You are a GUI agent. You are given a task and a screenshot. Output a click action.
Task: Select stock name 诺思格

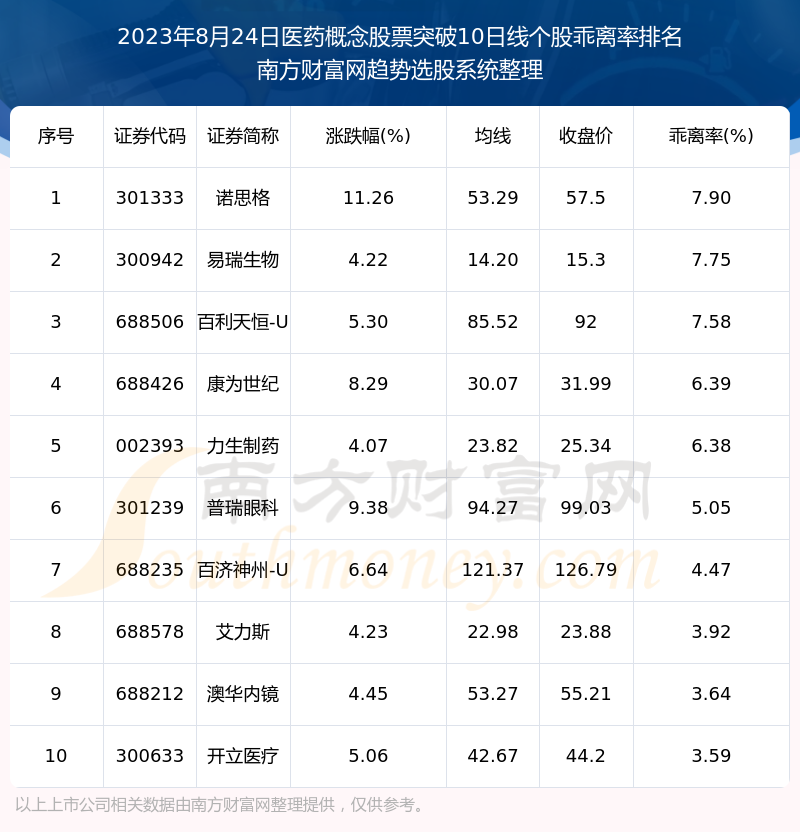click(243, 198)
